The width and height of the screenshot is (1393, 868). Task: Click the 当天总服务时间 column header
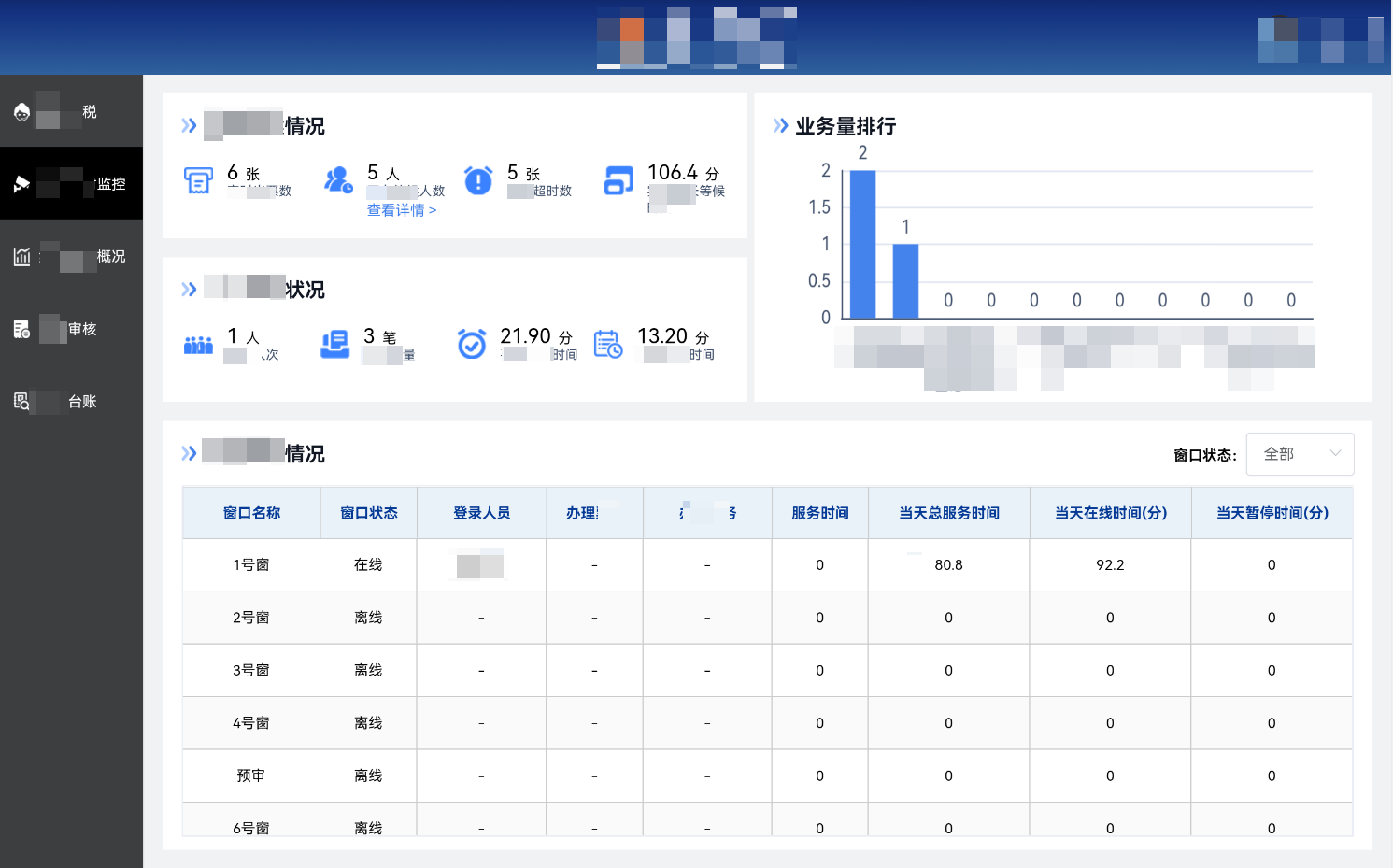948,513
